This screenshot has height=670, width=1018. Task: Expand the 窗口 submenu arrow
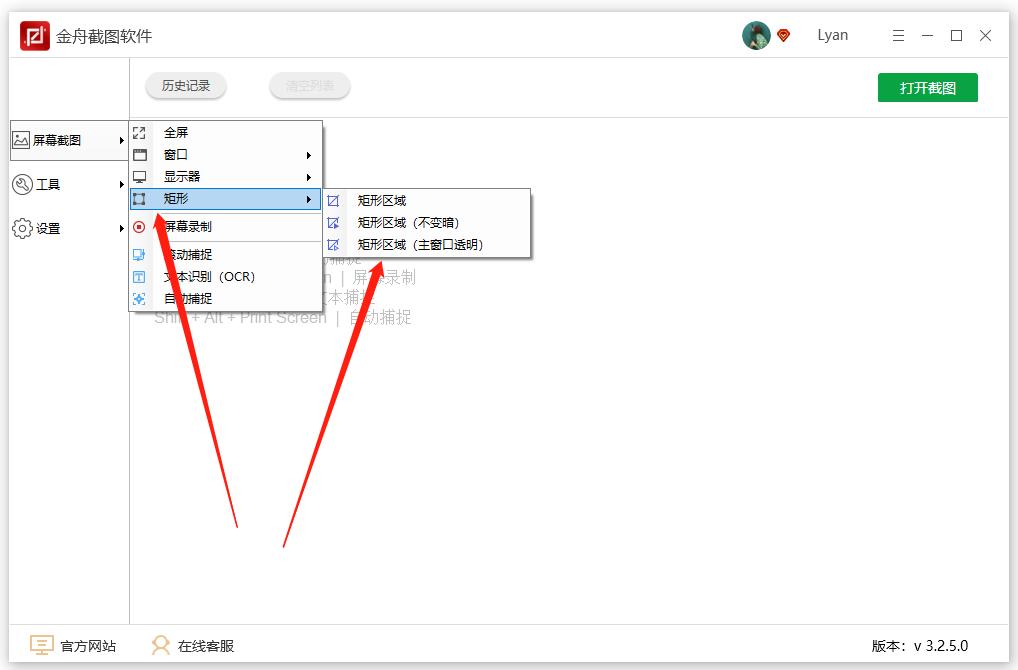pos(310,155)
